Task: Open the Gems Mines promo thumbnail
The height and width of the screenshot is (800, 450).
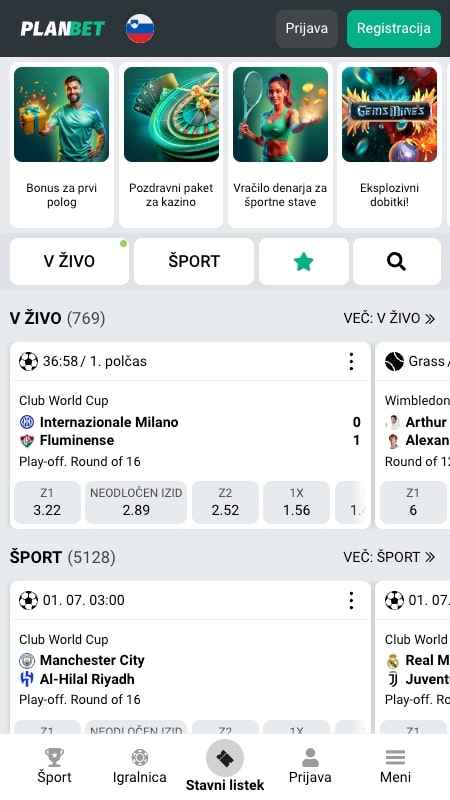Action: pos(389,114)
